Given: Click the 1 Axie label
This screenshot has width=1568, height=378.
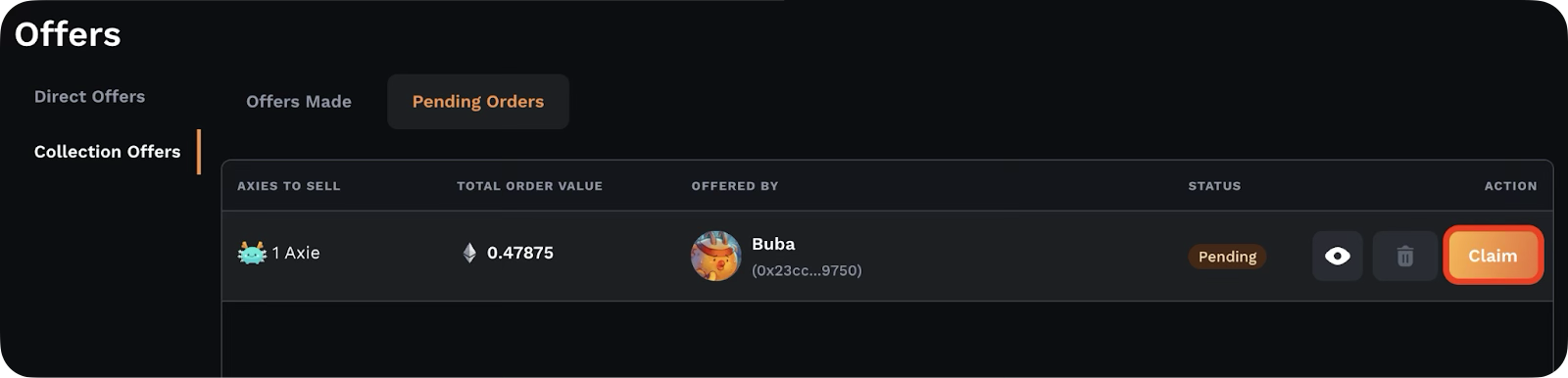Looking at the screenshot, I should [296, 253].
